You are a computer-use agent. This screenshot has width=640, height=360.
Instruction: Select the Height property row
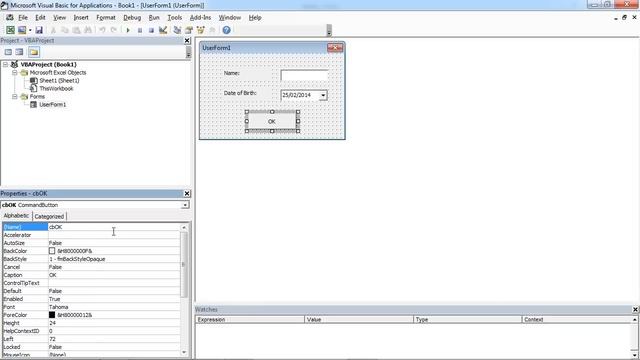click(91, 323)
